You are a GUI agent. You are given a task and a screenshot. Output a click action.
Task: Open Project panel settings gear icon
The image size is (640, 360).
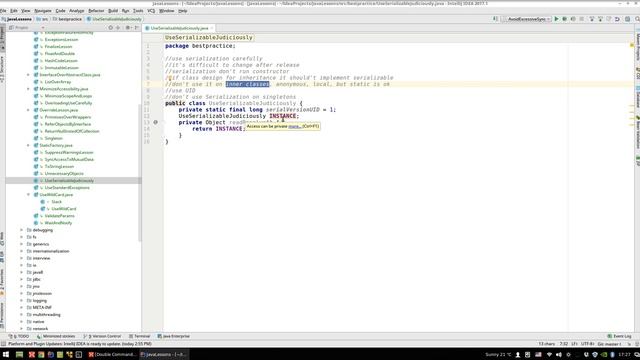(128, 28)
